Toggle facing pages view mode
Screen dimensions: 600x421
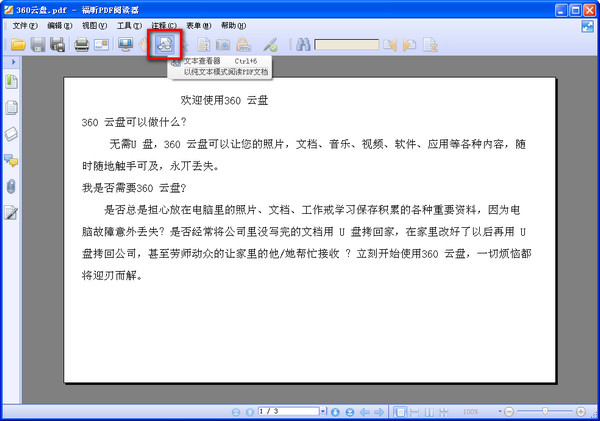pos(429,412)
